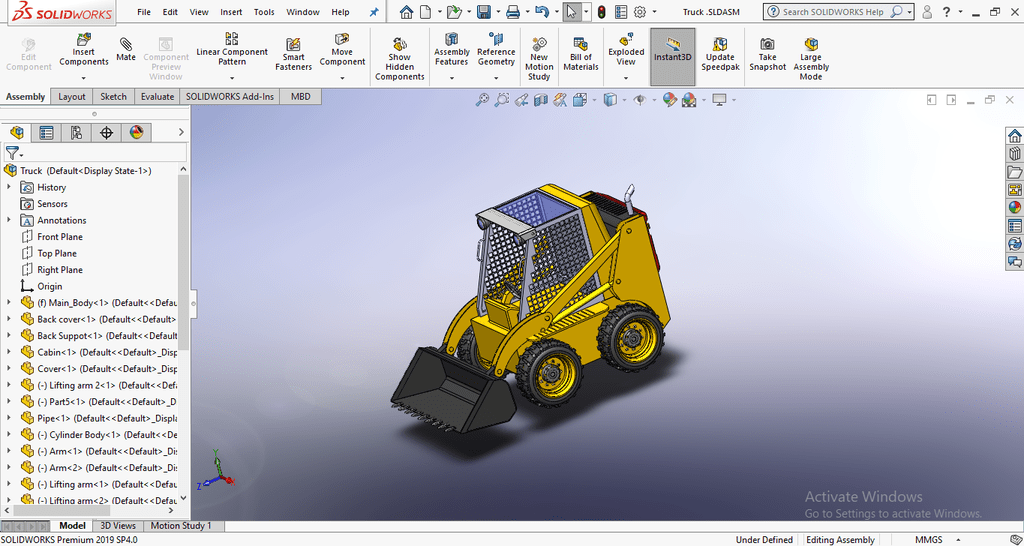
Task: Click the skid loader model in viewport
Action: [530, 307]
